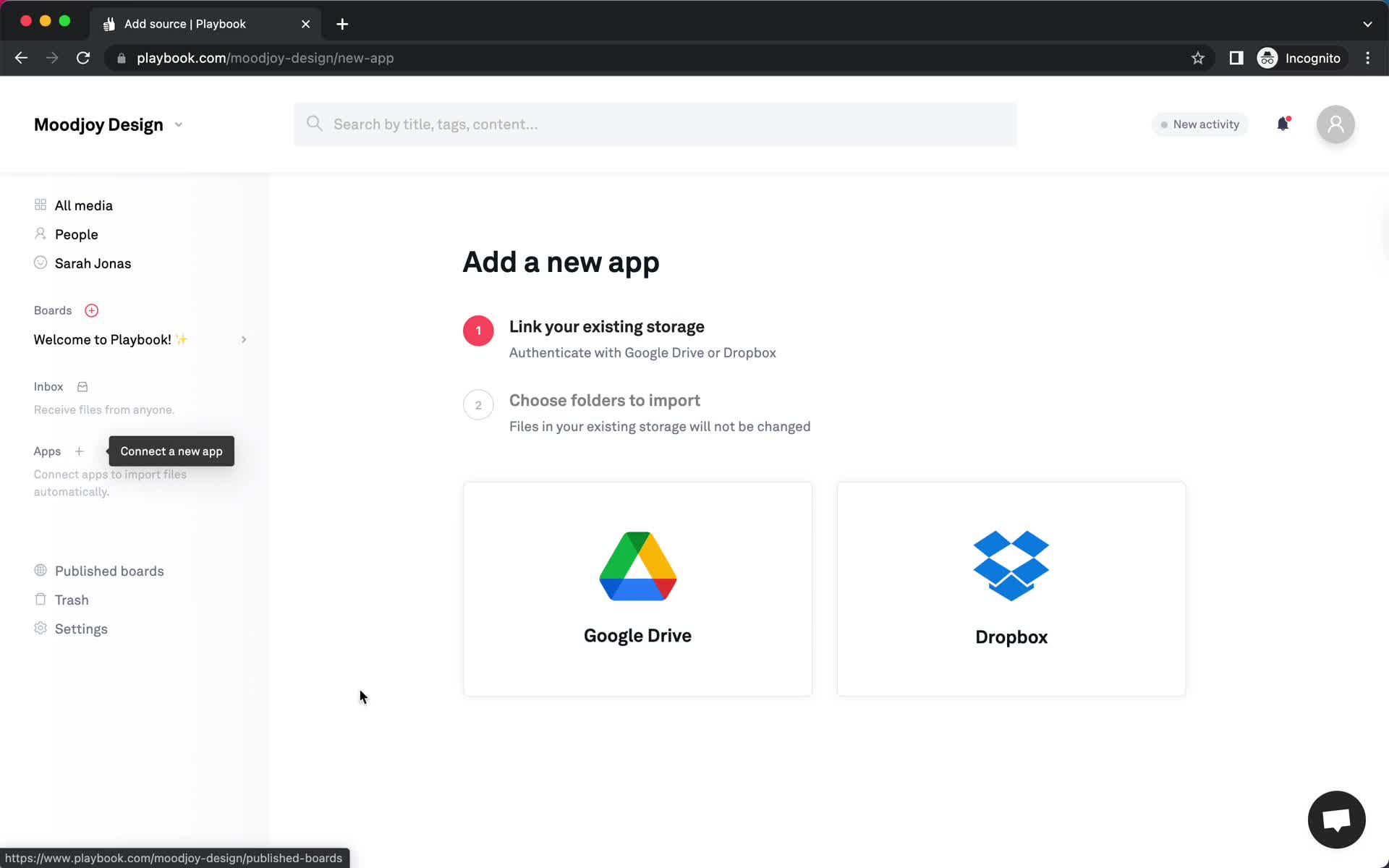Expand the Moodjoy Design workspace dropdown
The height and width of the screenshot is (868, 1389).
click(x=178, y=124)
